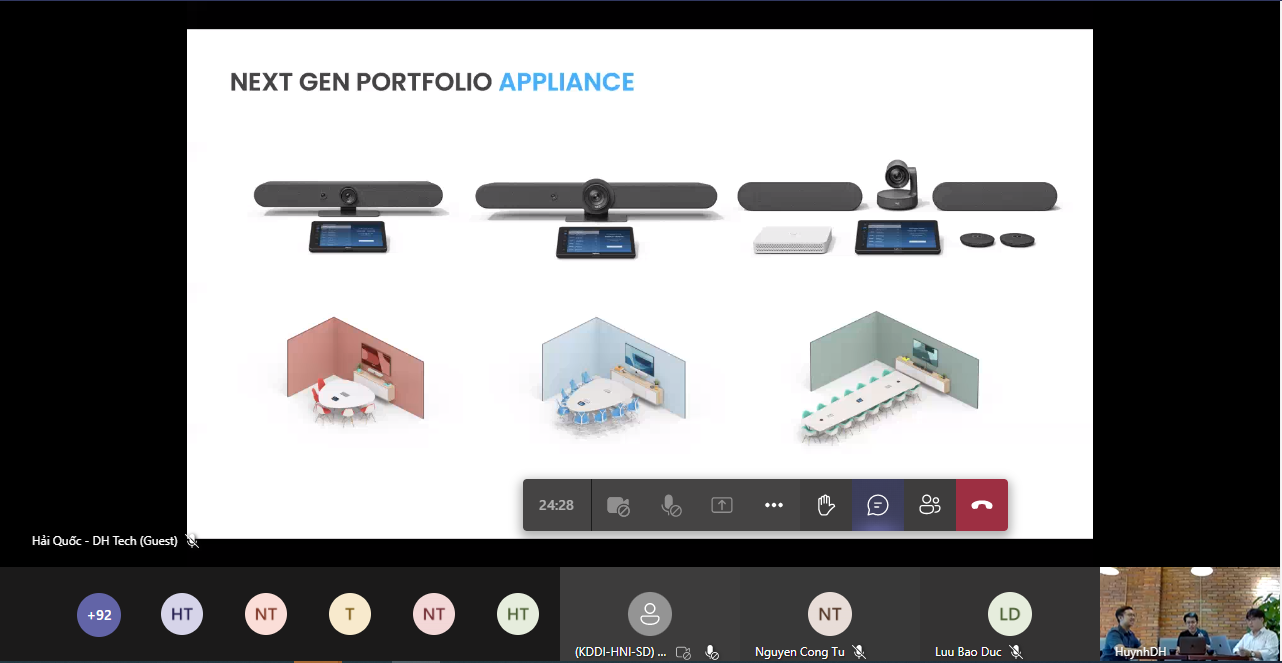Expand the +92 additional participants bubble

click(99, 615)
